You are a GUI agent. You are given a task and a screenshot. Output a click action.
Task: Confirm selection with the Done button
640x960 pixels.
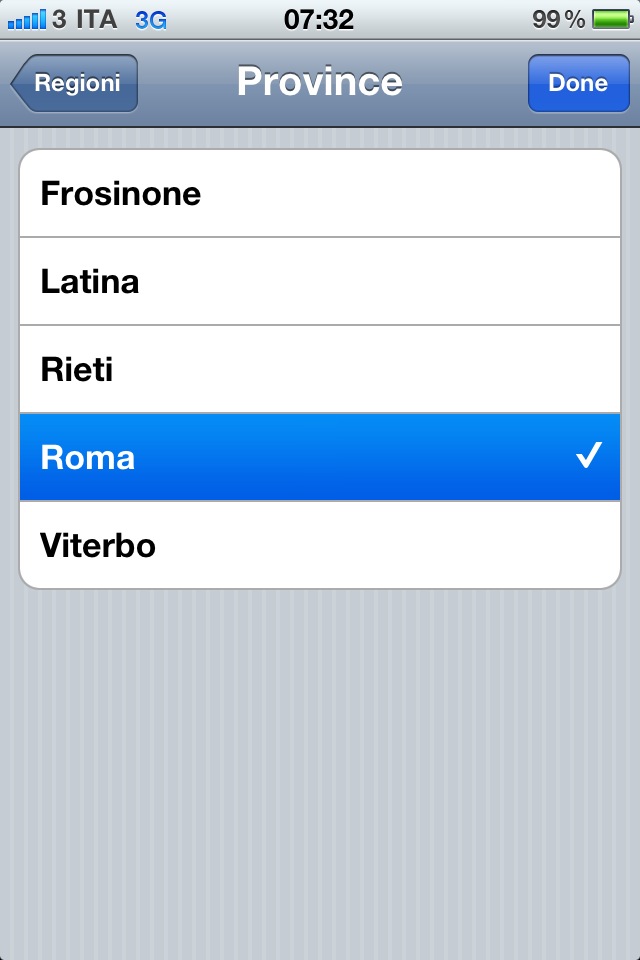click(x=579, y=83)
